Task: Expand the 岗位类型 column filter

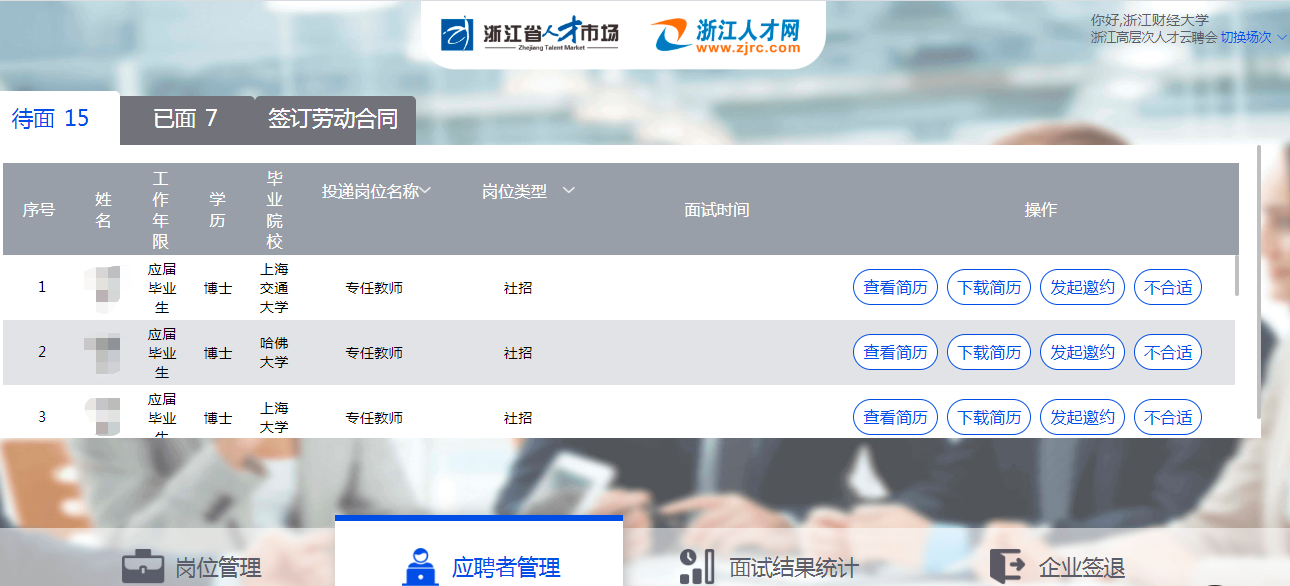Action: click(569, 191)
